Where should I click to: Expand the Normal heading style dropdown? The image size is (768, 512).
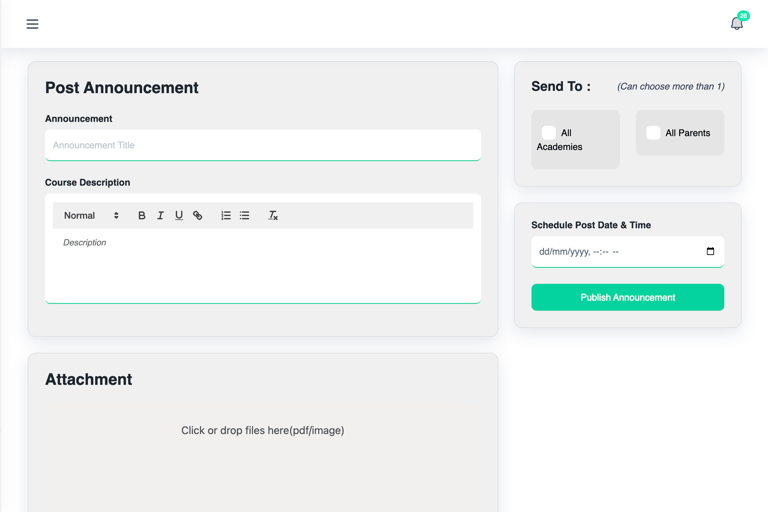[x=91, y=216]
